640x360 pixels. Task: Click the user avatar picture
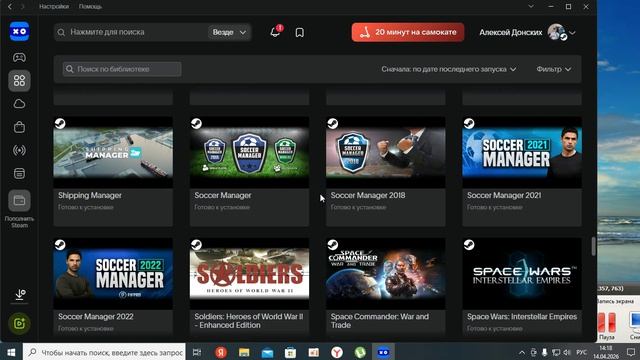coord(556,32)
